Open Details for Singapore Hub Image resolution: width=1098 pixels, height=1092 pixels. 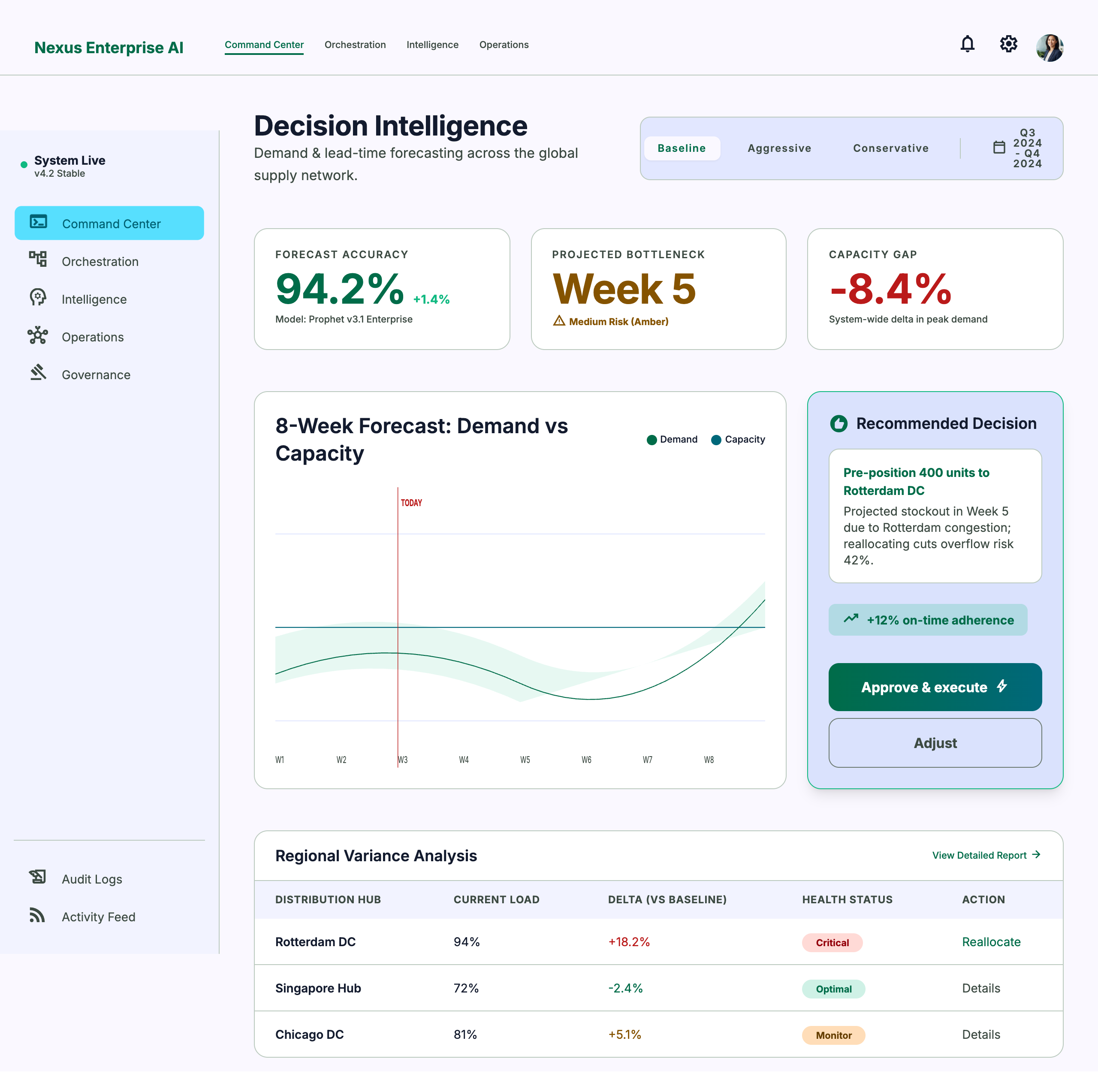pyautogui.click(x=981, y=988)
